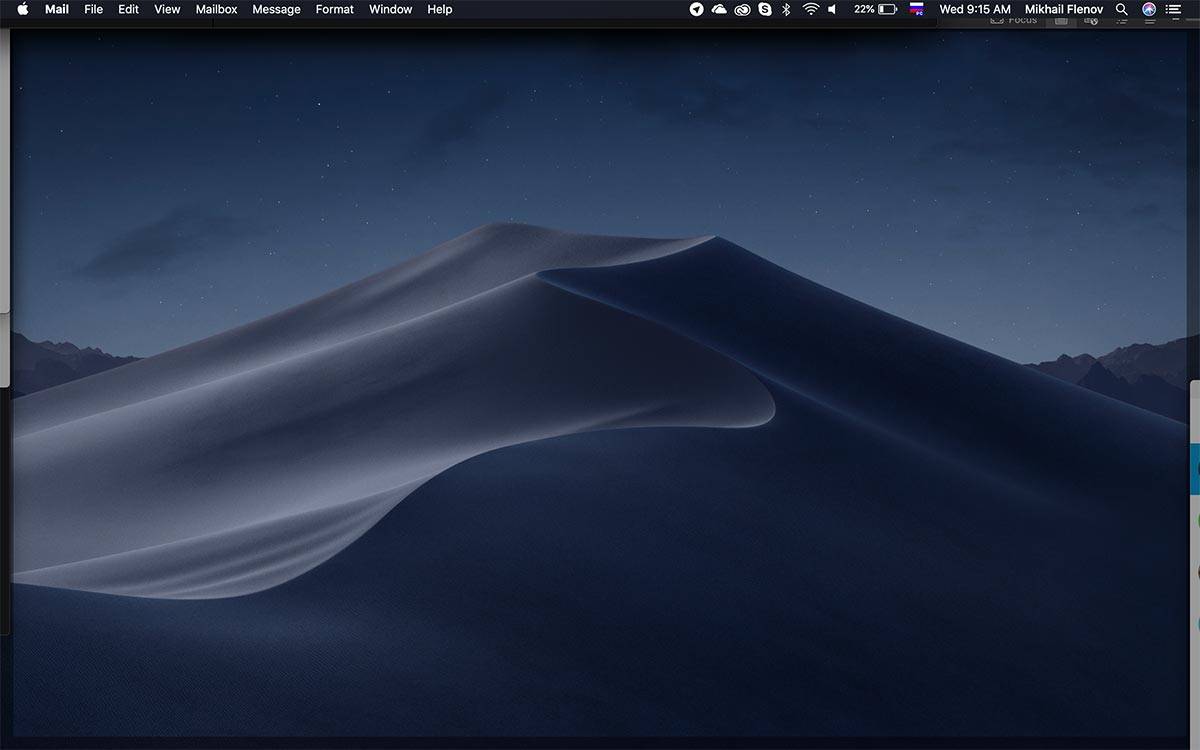
Task: Open the Mail application menu
Action: 57,9
